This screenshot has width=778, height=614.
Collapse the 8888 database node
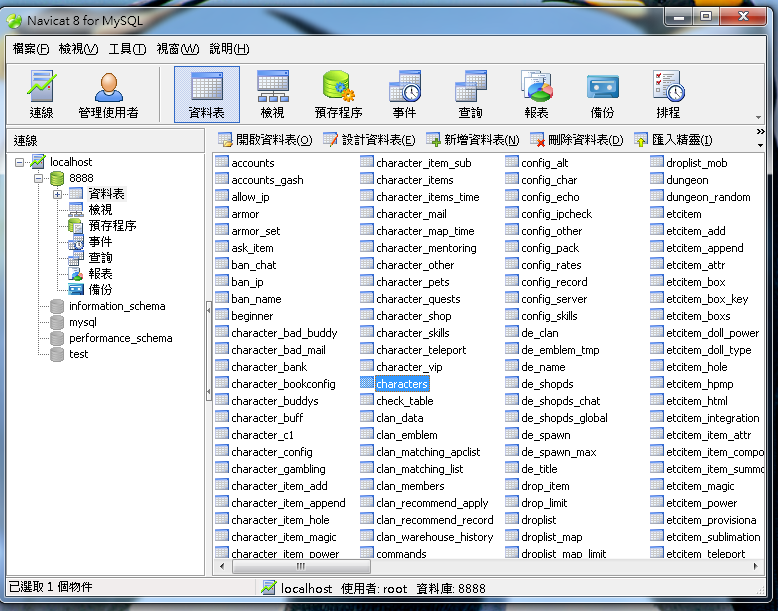coord(38,178)
